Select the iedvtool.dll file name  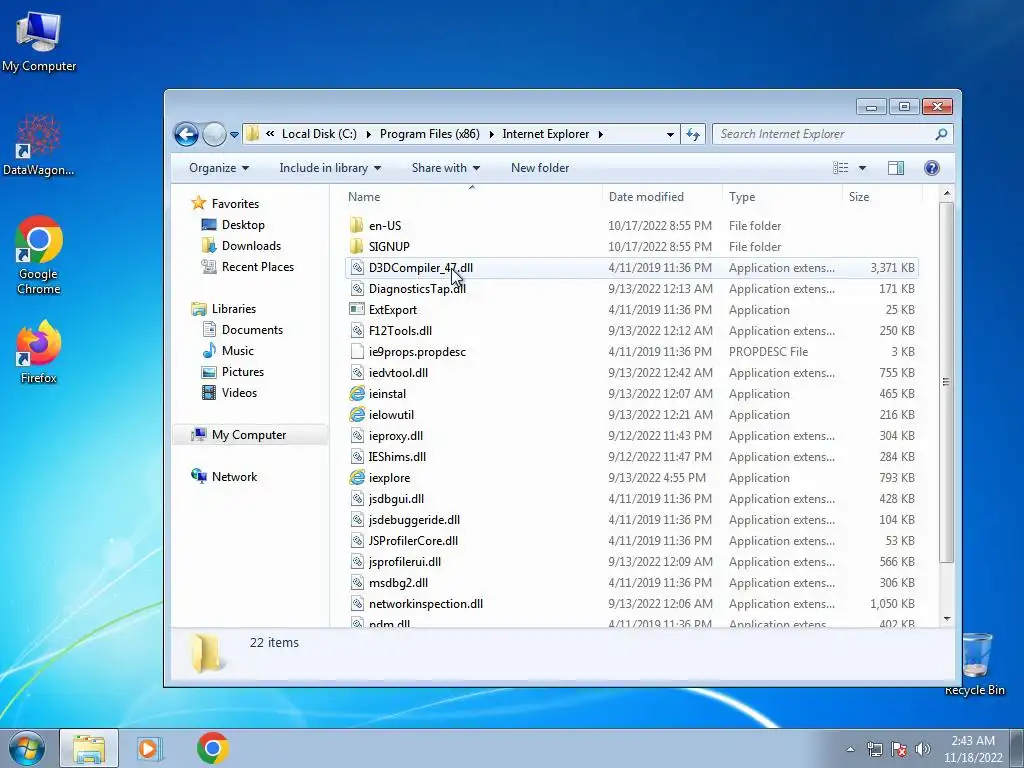point(398,373)
